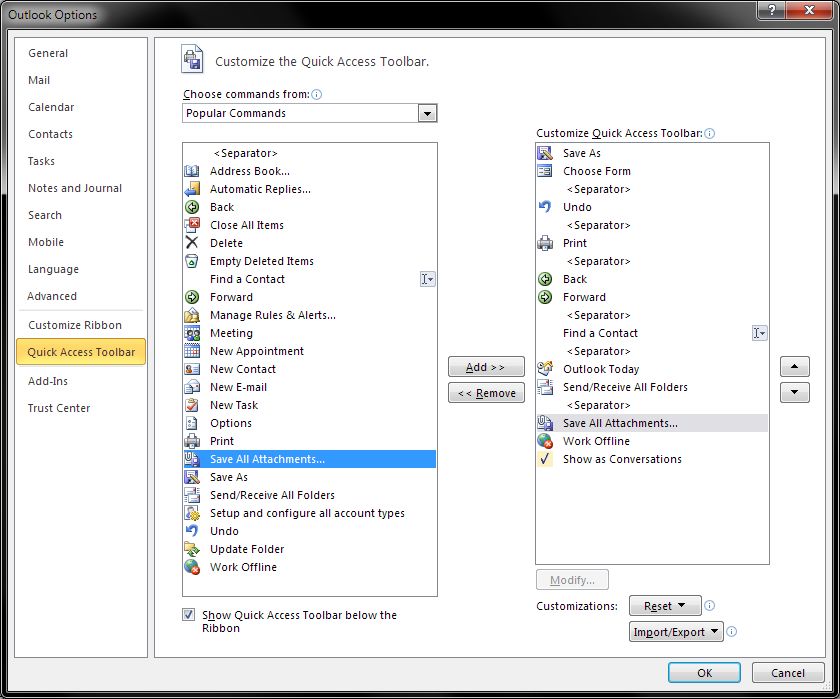Select Print entry in right toolbar list
The width and height of the screenshot is (840, 699).
pos(652,243)
